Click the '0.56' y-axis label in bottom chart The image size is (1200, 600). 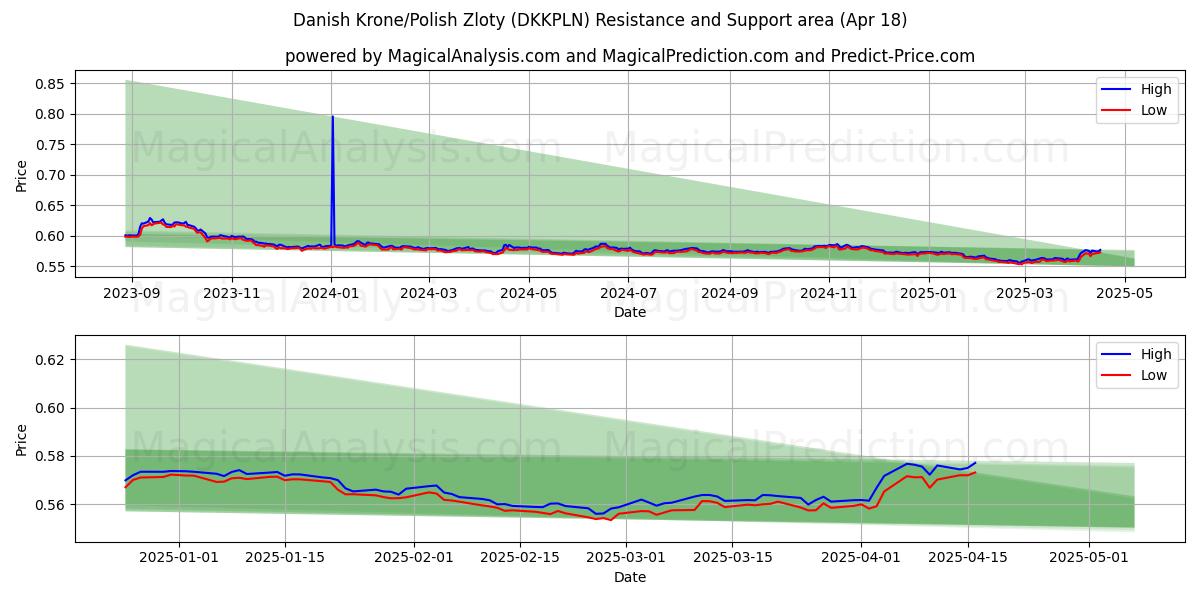[x=49, y=505]
